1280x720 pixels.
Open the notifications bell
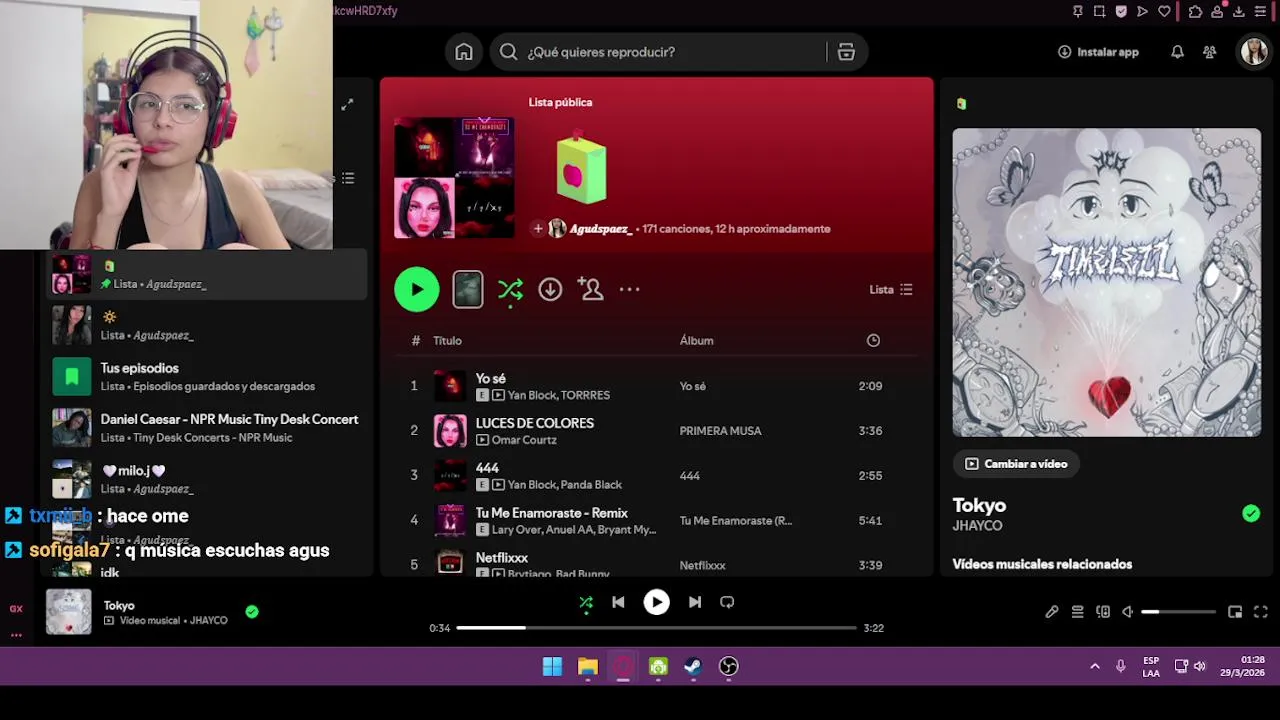(x=1177, y=52)
